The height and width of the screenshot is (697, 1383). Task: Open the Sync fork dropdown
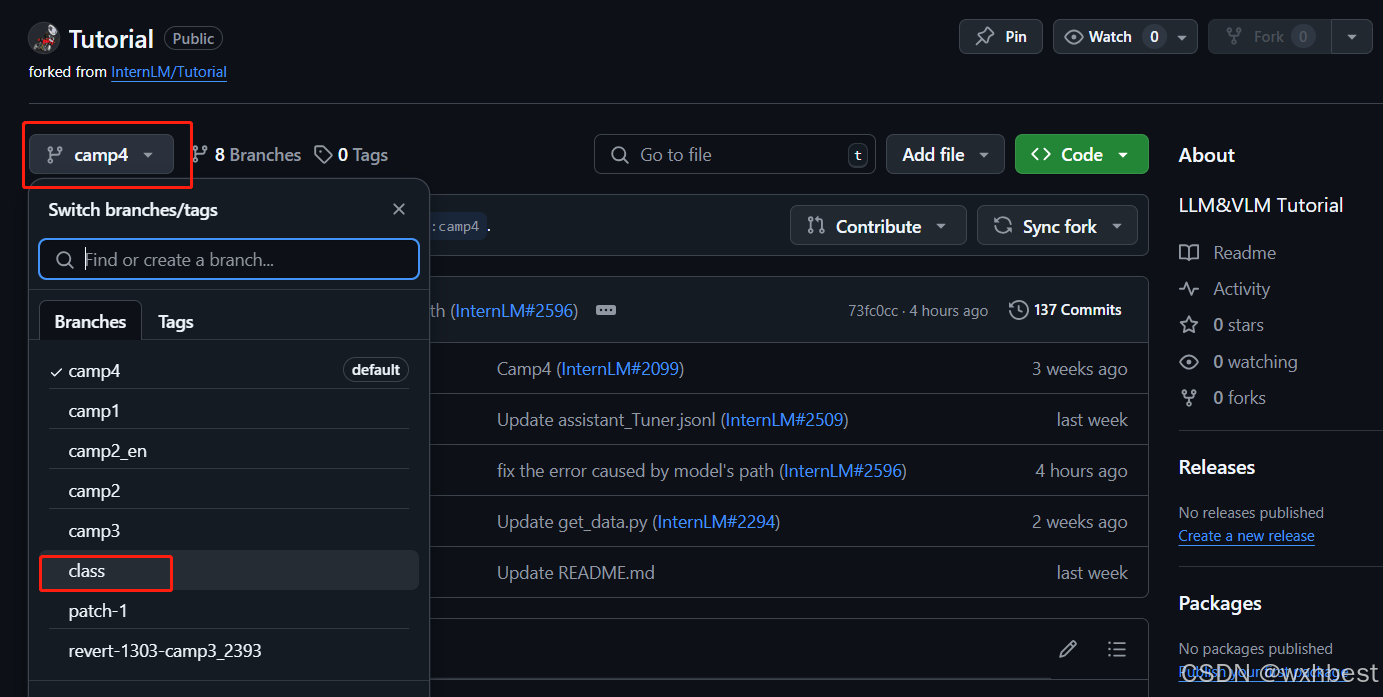(1057, 226)
